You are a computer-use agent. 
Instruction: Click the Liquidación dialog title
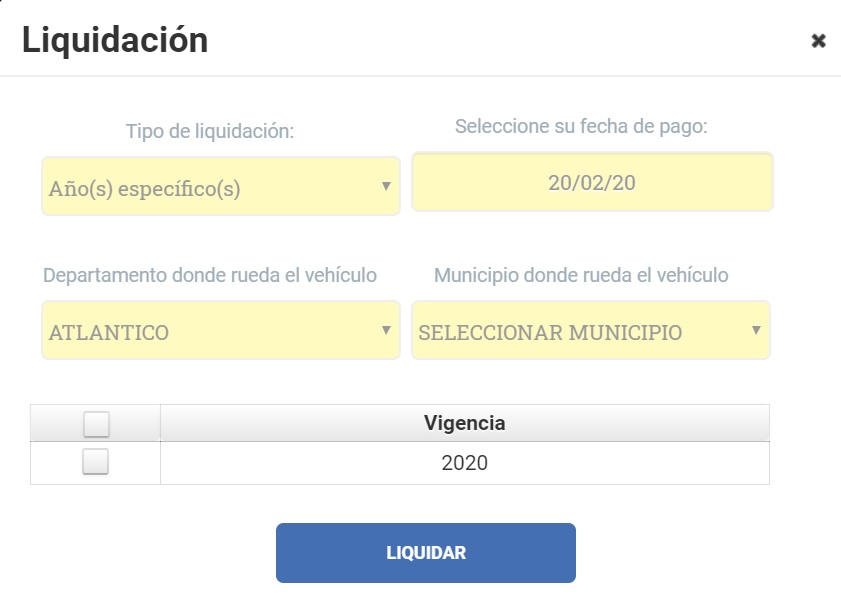click(x=113, y=40)
